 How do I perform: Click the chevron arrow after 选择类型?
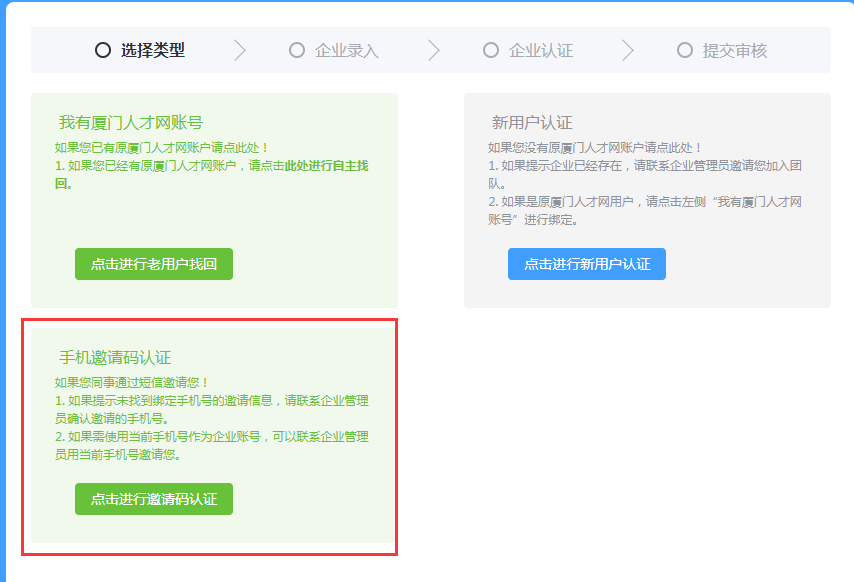(240, 50)
